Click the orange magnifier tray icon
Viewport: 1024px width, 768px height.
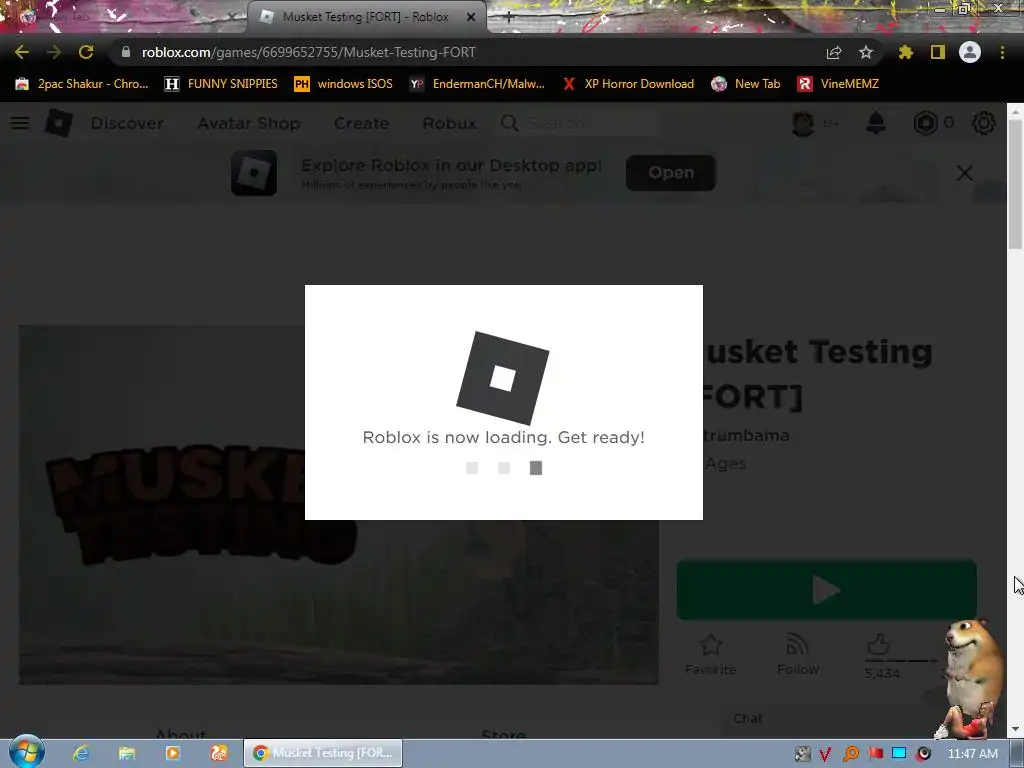[x=851, y=754]
